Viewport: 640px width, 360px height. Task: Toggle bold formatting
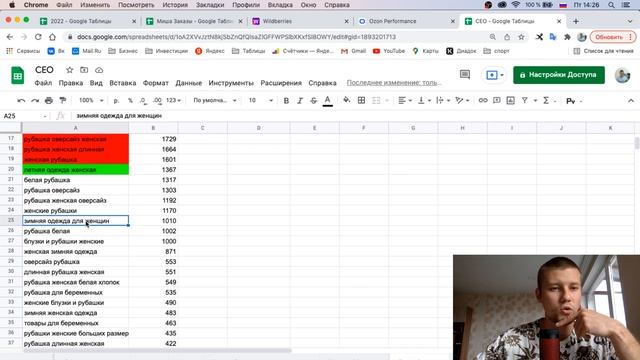click(286, 100)
